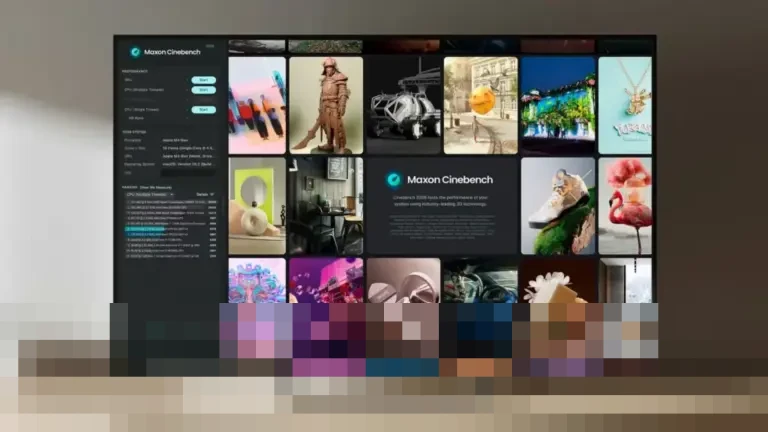Click the colorful markers render thumbnail
The image size is (768, 432).
[257, 105]
